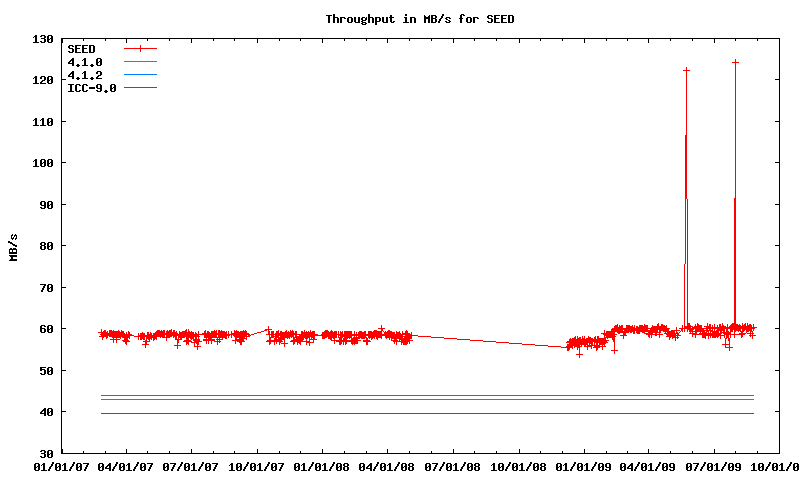Click the SEED legend line marker

pyautogui.click(x=141, y=48)
